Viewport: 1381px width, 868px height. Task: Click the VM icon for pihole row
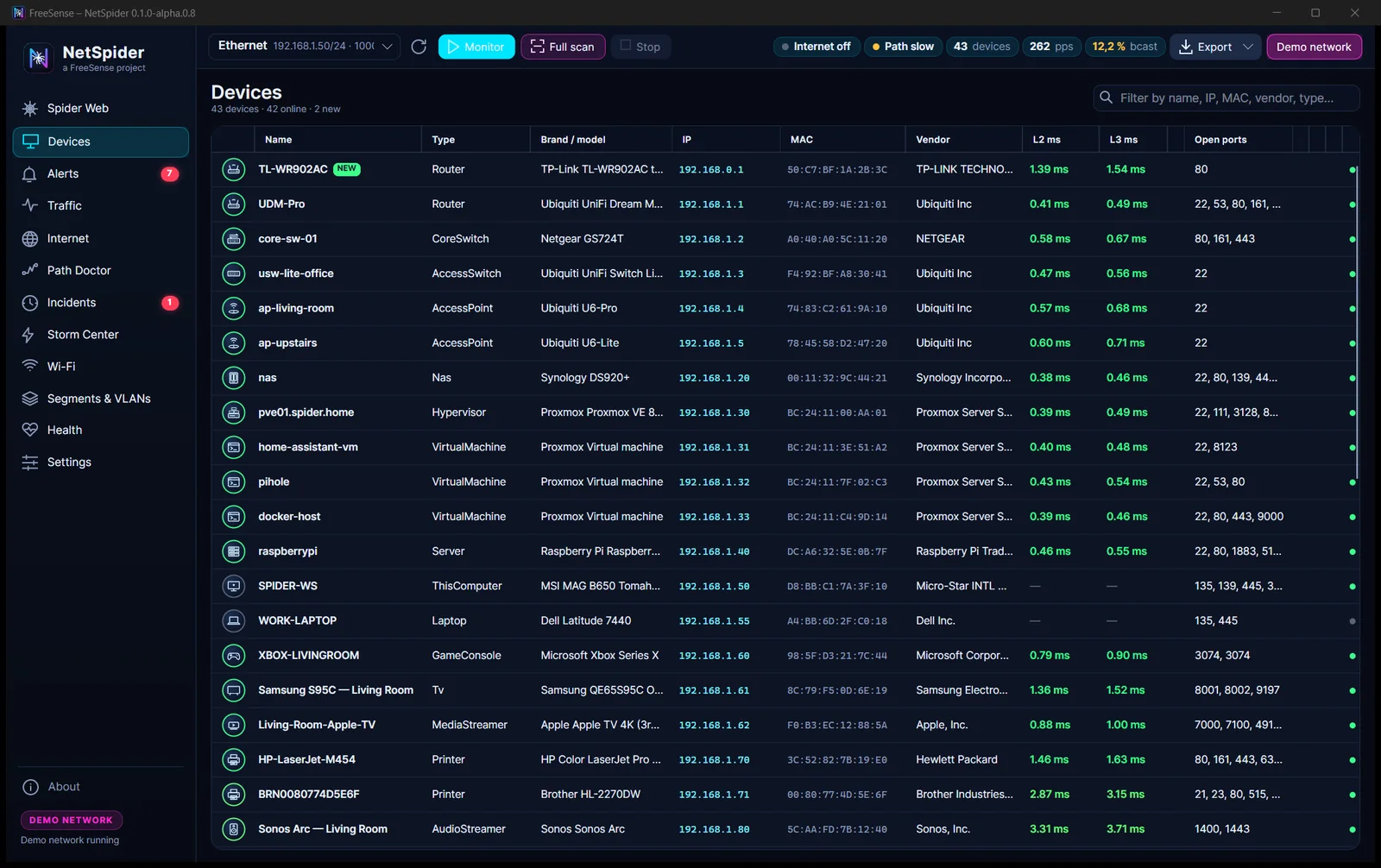(x=233, y=481)
